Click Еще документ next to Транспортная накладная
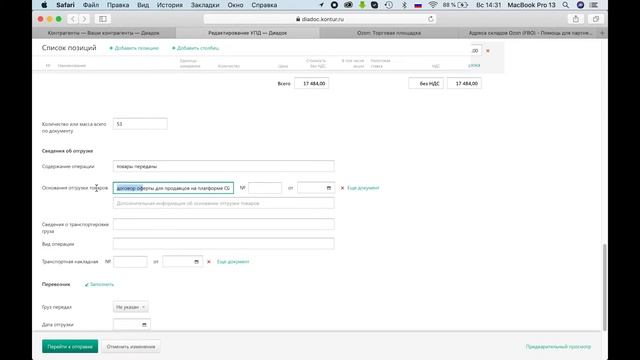 [x=233, y=262]
